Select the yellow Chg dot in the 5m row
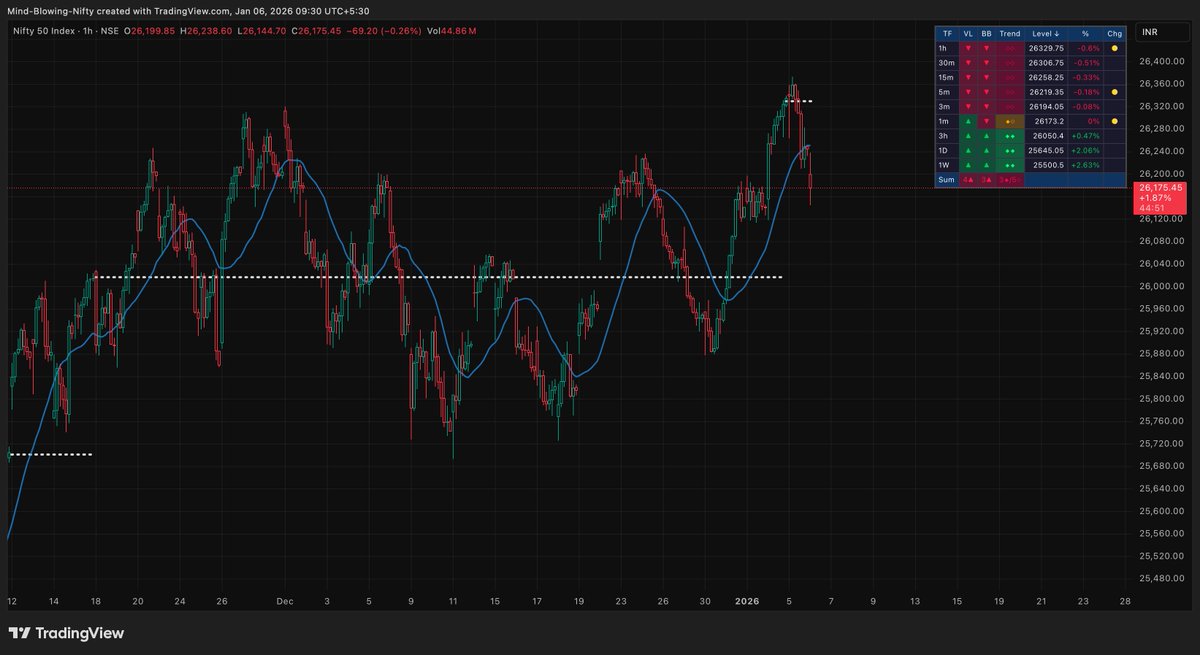This screenshot has width=1200, height=655. tap(1114, 91)
